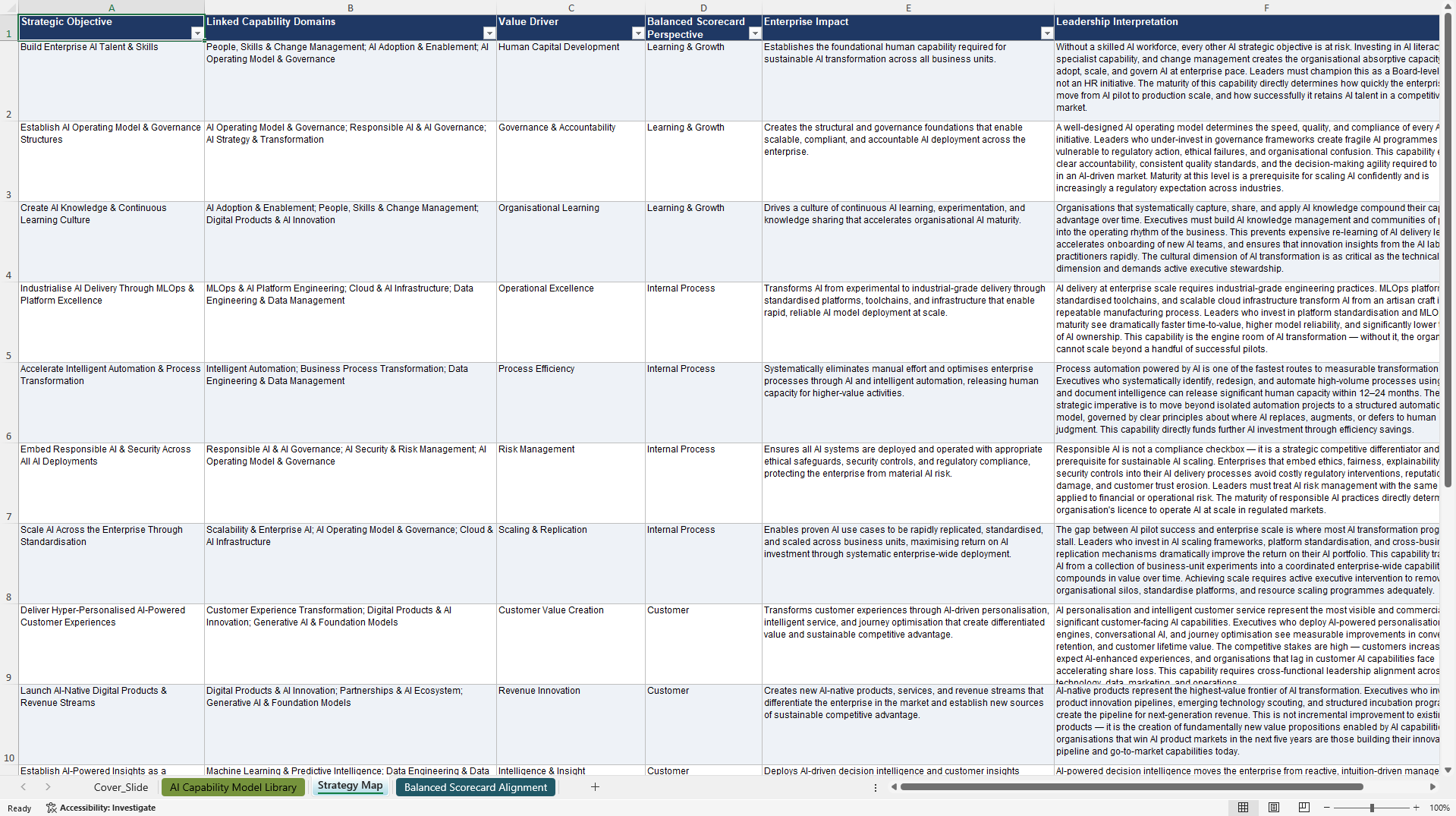Click horizontal scroll right arrow

tap(1432, 787)
